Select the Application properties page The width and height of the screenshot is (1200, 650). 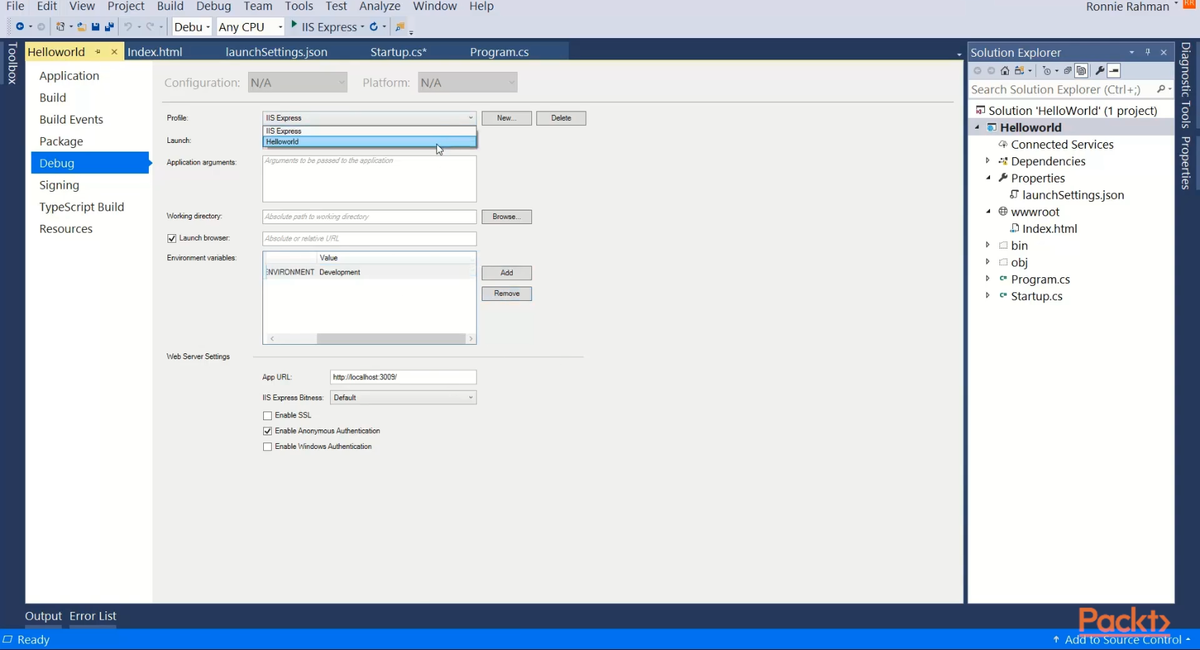pyautogui.click(x=69, y=76)
